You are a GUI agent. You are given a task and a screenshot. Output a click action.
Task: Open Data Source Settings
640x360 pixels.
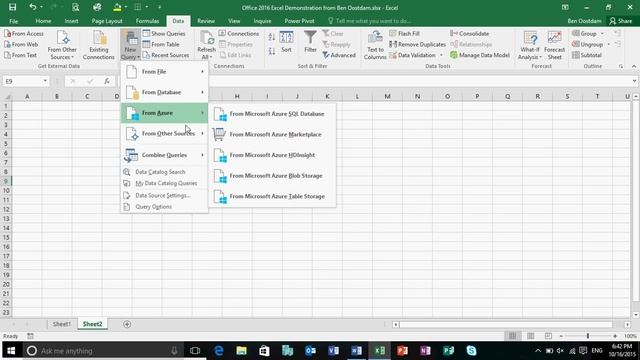click(x=164, y=196)
